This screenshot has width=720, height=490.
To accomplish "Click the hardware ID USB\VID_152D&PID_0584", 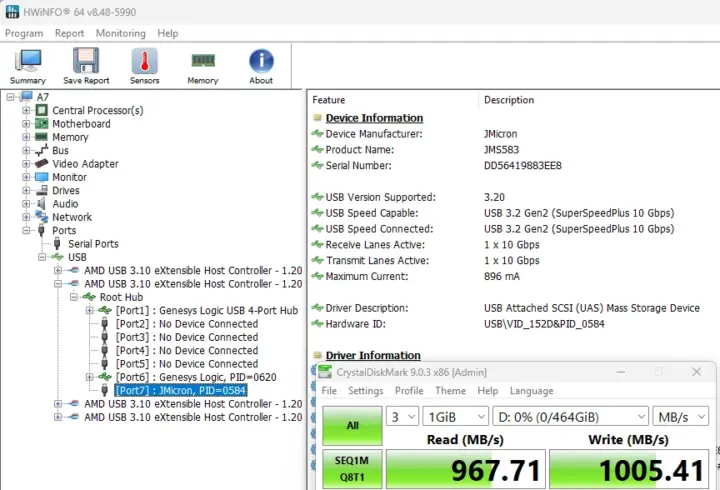I will pyautogui.click(x=544, y=324).
